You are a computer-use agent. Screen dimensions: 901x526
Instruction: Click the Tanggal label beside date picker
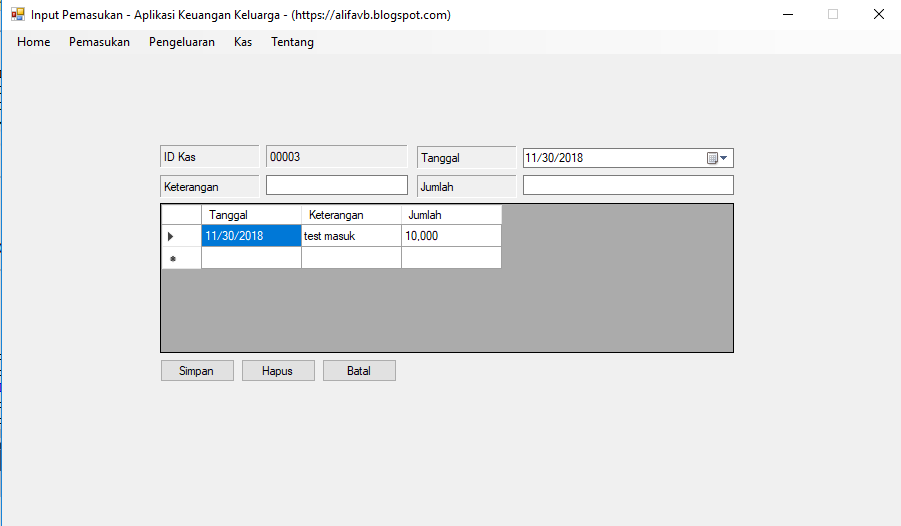click(x=467, y=158)
